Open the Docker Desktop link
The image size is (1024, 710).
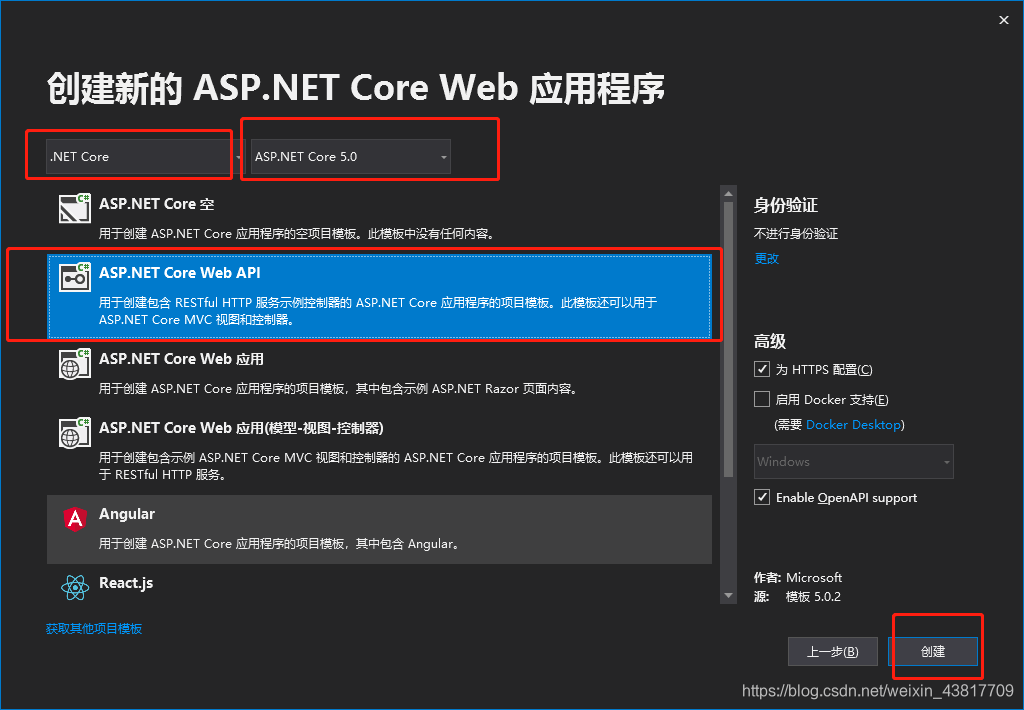(x=853, y=424)
